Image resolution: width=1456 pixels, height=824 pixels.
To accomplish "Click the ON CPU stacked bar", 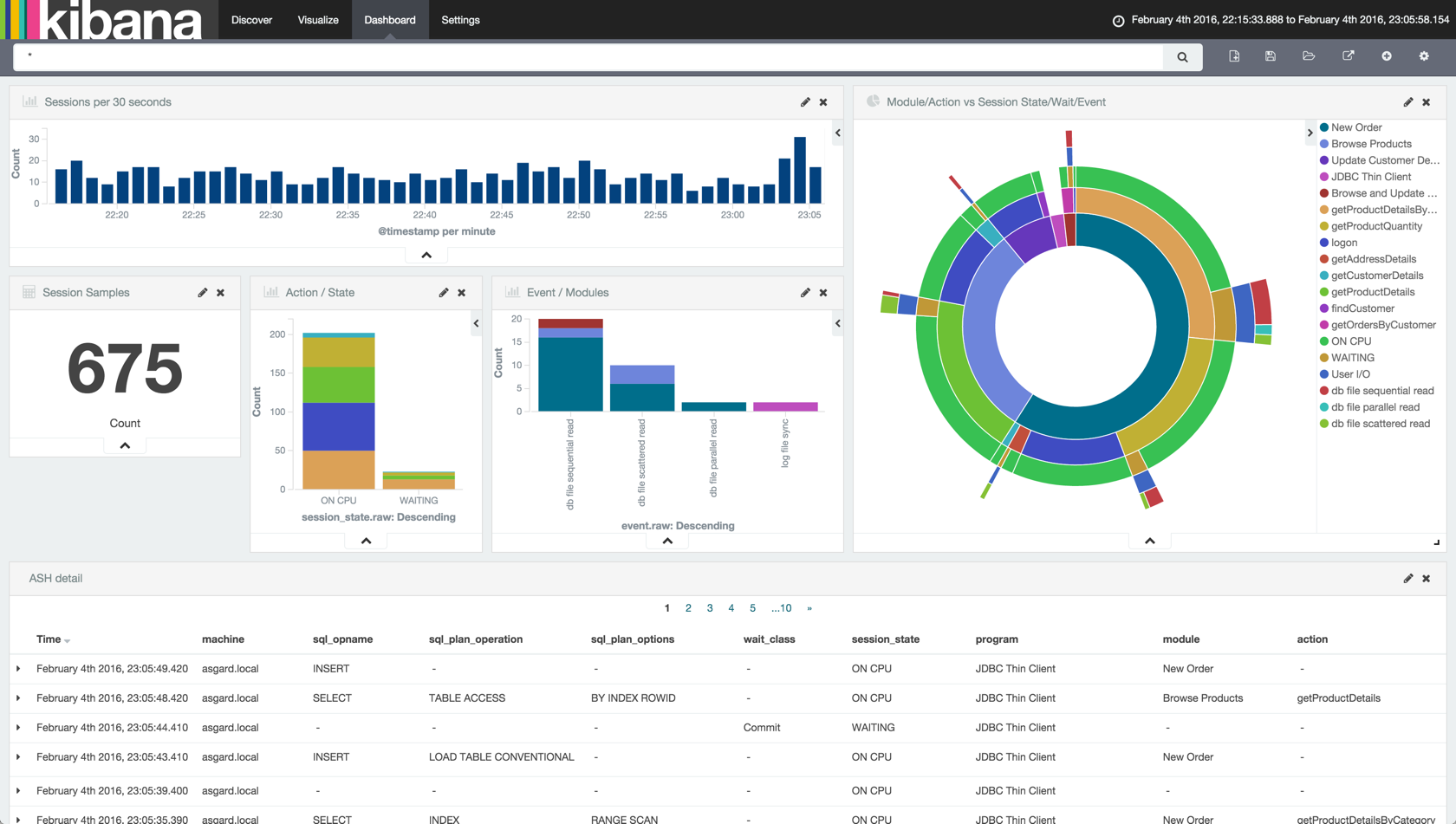I will click(339, 411).
